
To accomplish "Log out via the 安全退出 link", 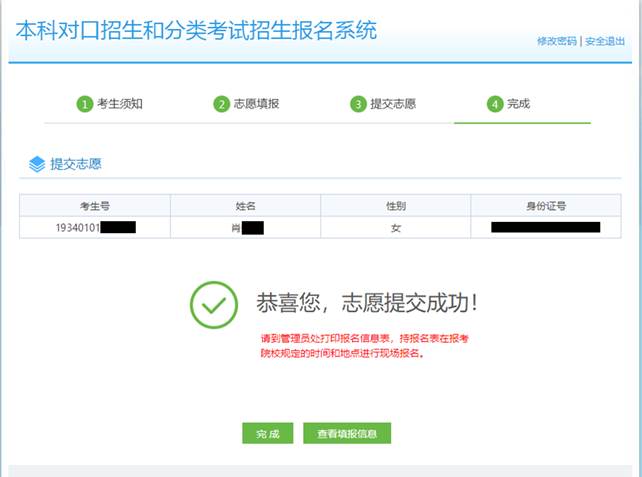I will click(605, 41).
